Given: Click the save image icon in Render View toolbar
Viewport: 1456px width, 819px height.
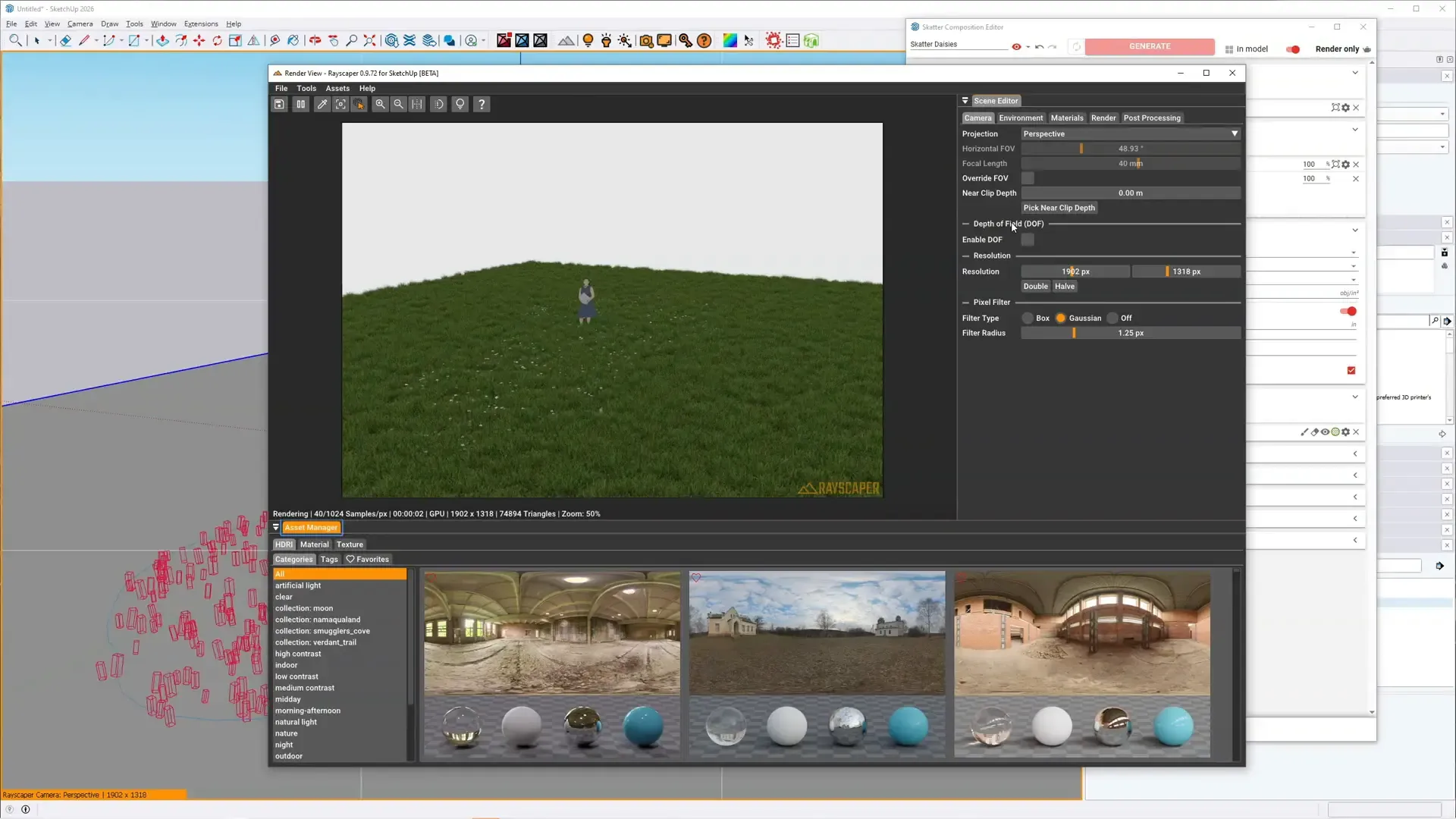Looking at the screenshot, I should point(280,105).
